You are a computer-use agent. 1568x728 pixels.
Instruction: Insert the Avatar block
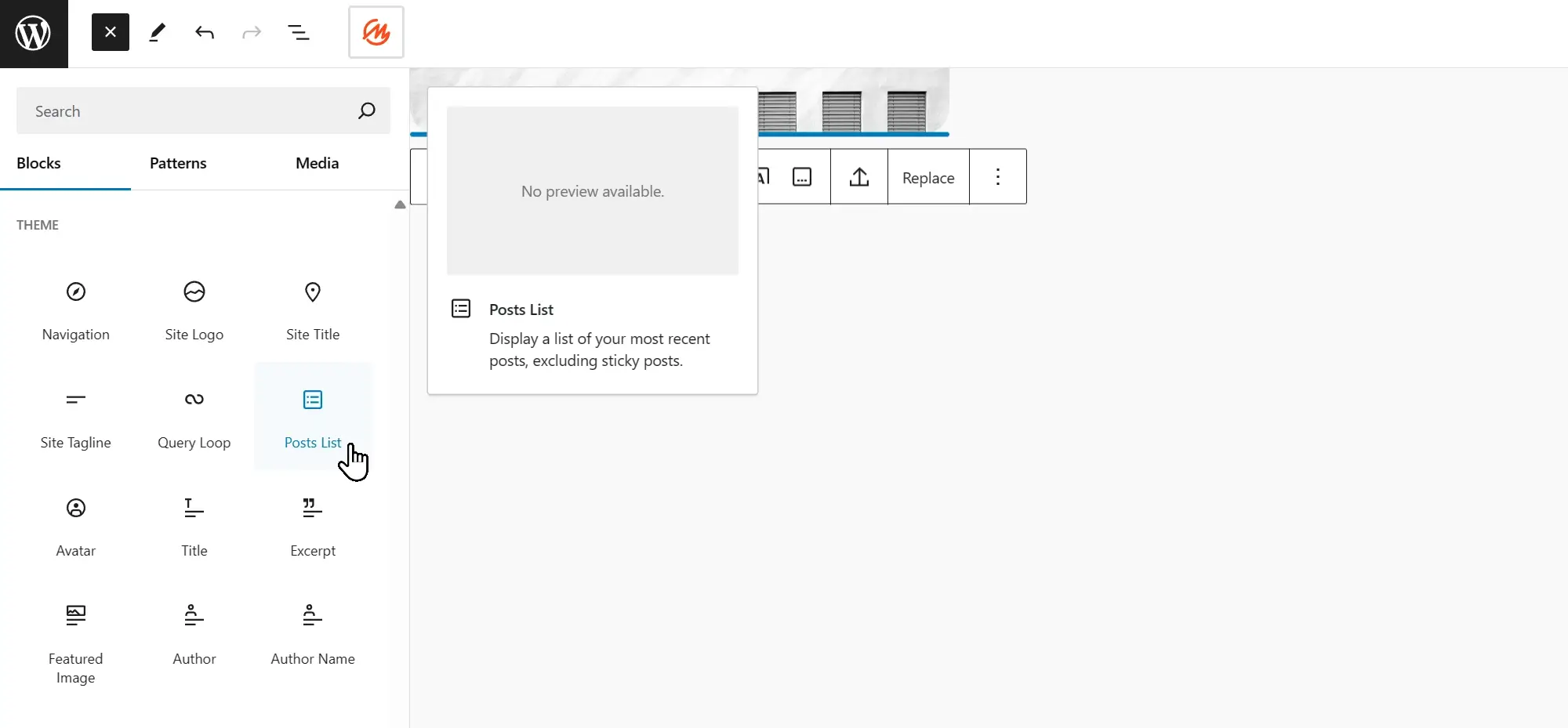pos(76,527)
